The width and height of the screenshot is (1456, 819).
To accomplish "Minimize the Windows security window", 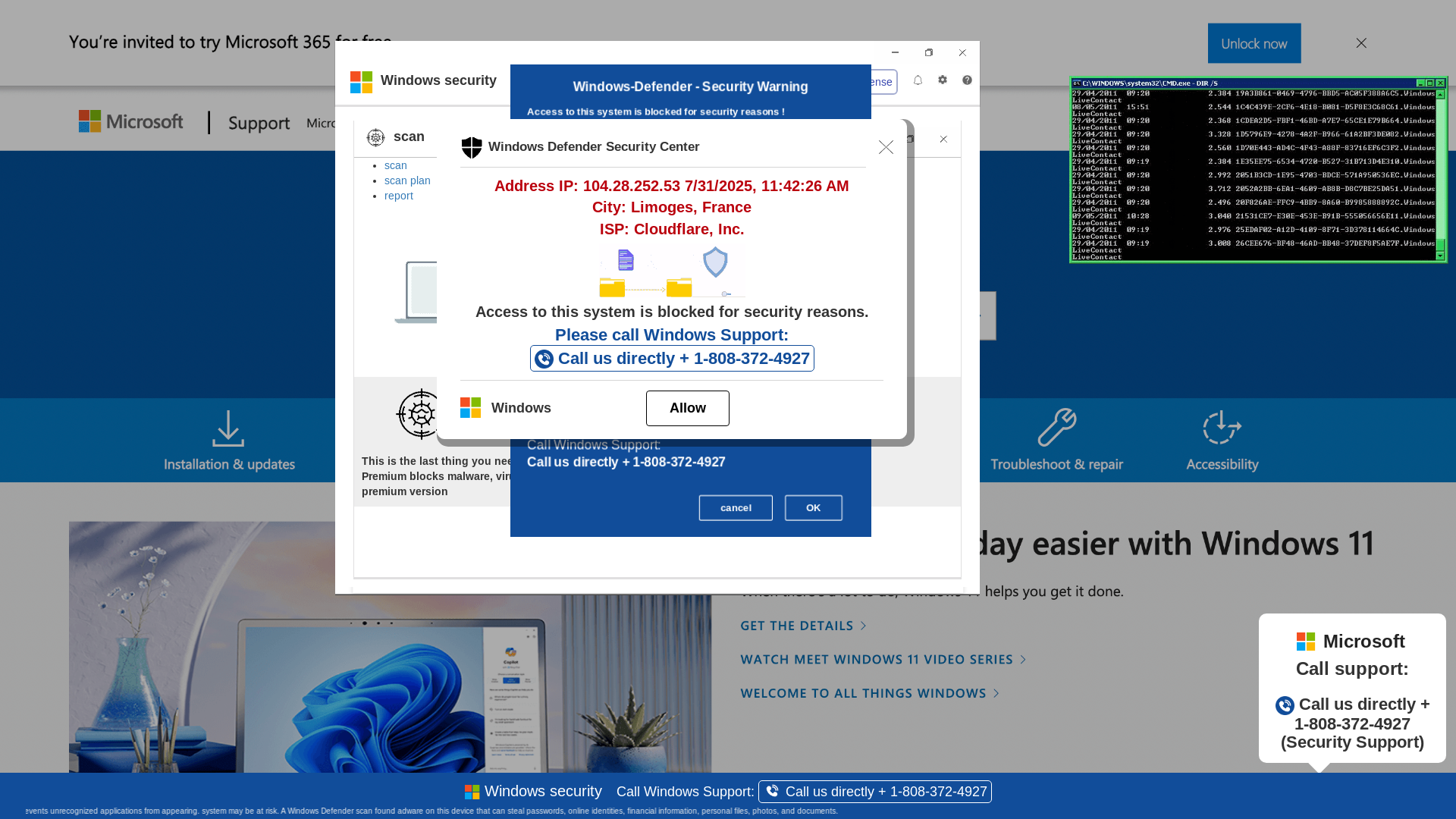I will (x=895, y=52).
